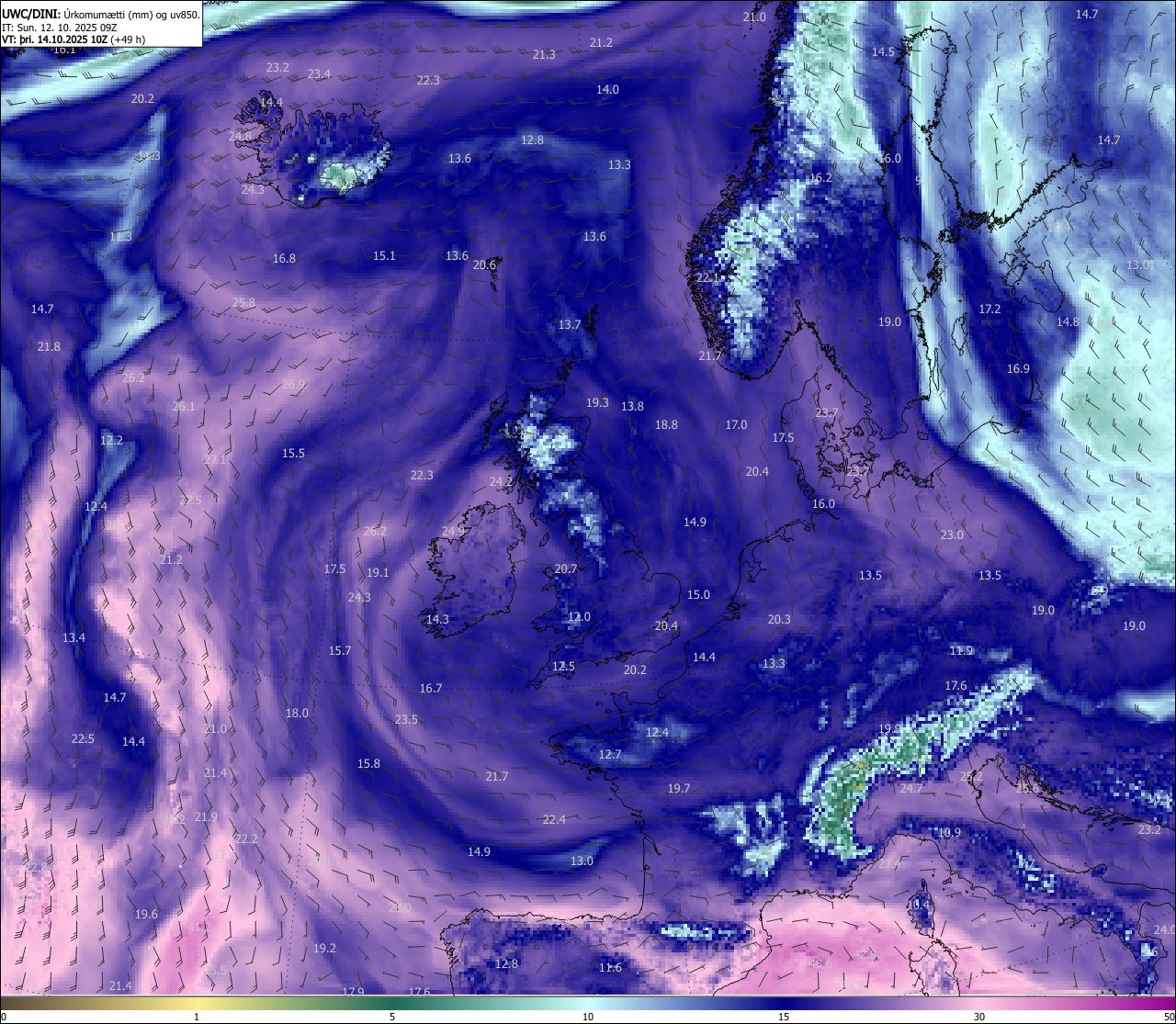Click the 20.6 value near the Faroe Islands
Screen dimensions: 1176x1024
tap(484, 265)
